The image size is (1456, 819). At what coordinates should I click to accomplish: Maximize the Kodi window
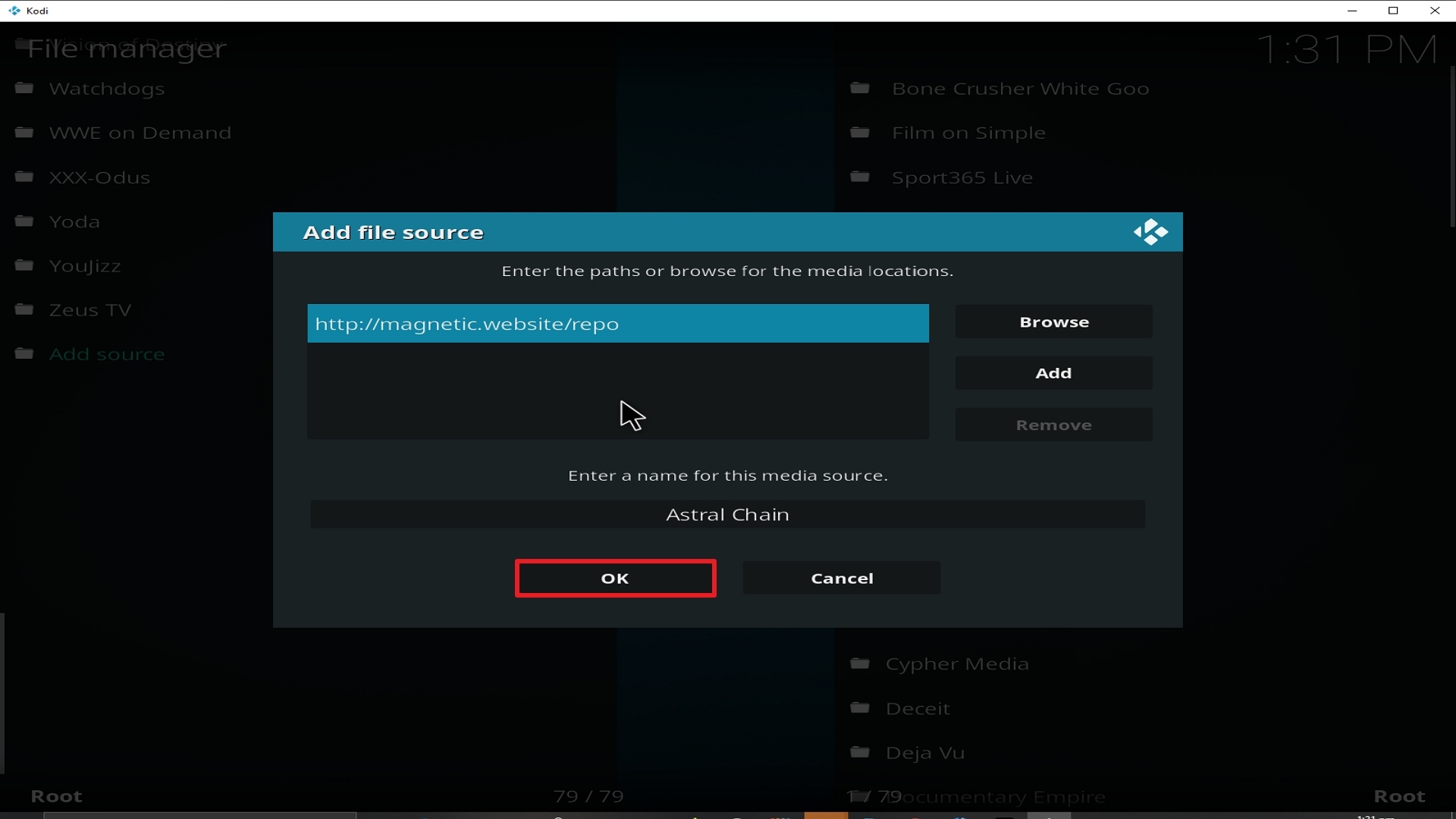click(1393, 11)
